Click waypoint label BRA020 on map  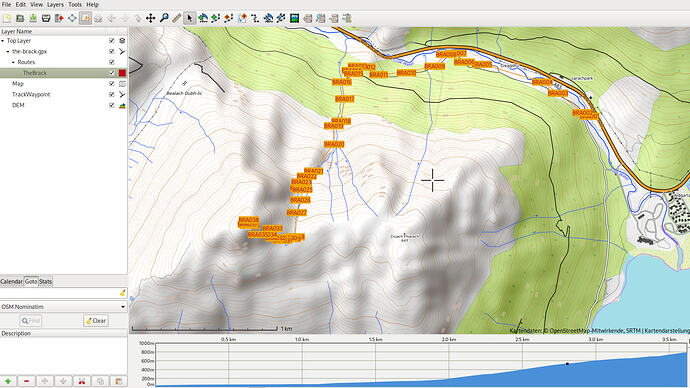click(x=334, y=144)
